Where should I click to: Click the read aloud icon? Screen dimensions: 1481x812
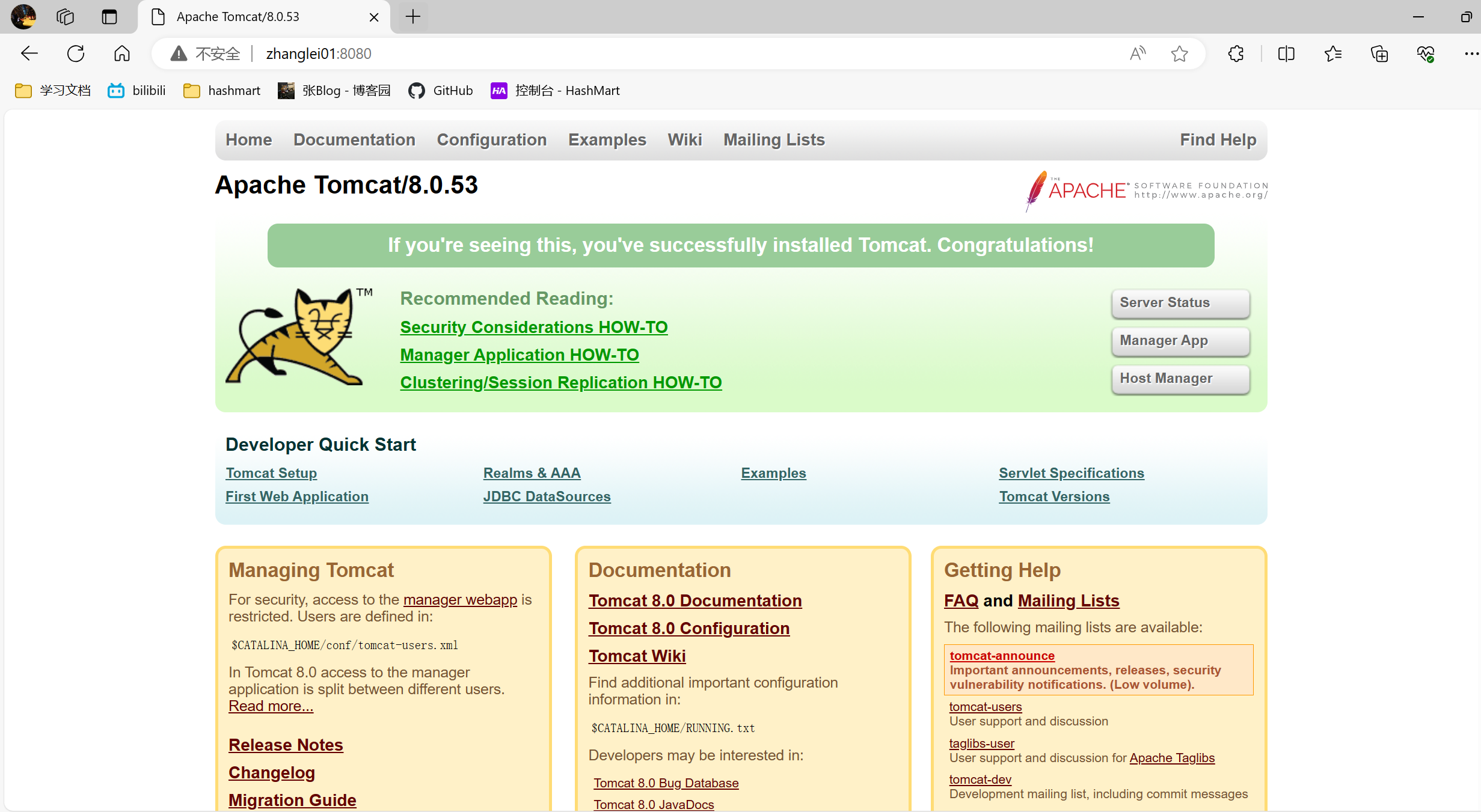click(x=1137, y=53)
